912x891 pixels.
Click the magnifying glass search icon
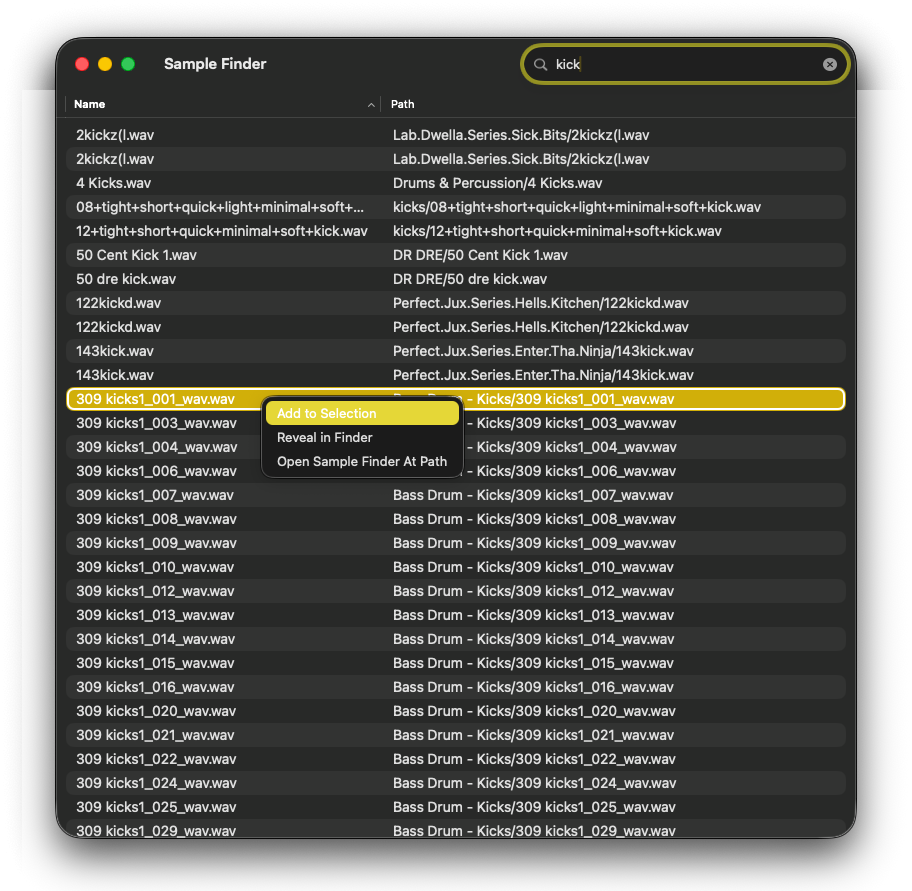540,64
